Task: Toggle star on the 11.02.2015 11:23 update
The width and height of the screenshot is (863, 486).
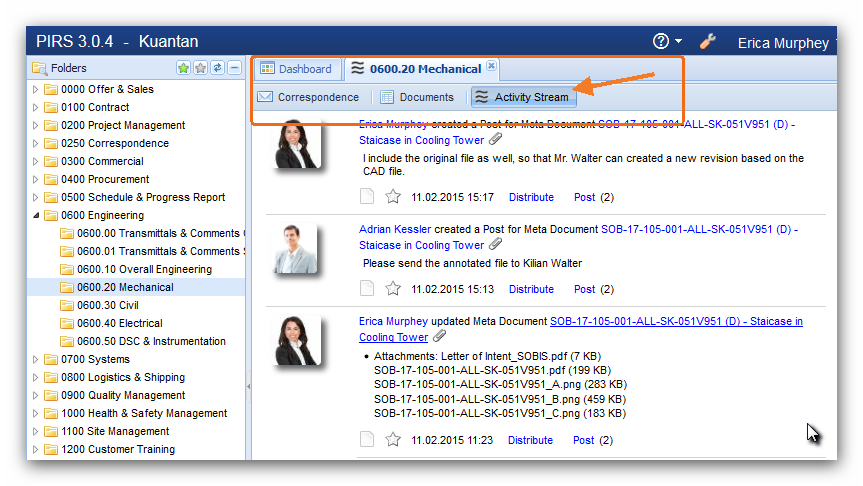Action: (x=393, y=440)
